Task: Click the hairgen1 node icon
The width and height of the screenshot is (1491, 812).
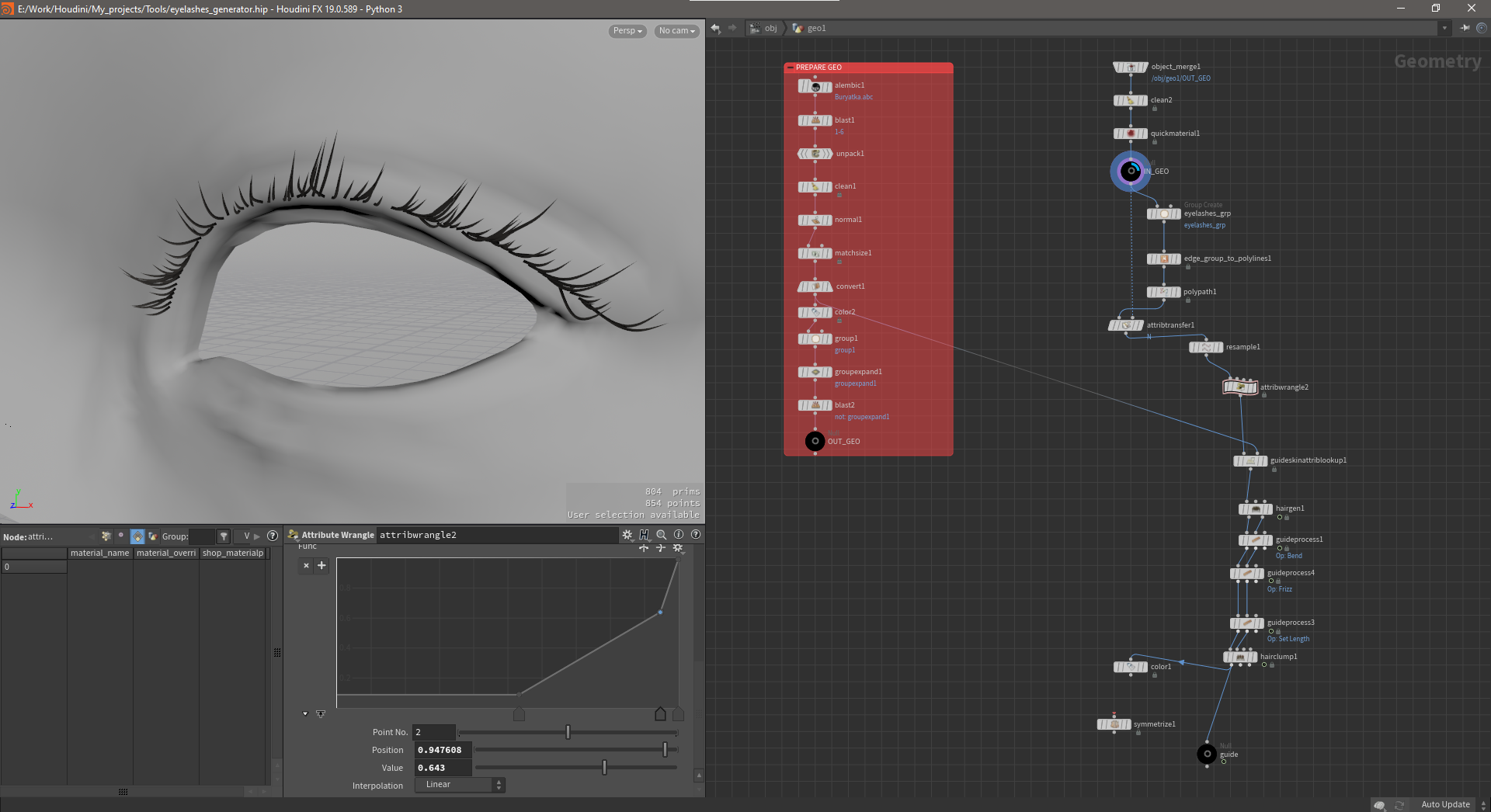Action: (1255, 509)
